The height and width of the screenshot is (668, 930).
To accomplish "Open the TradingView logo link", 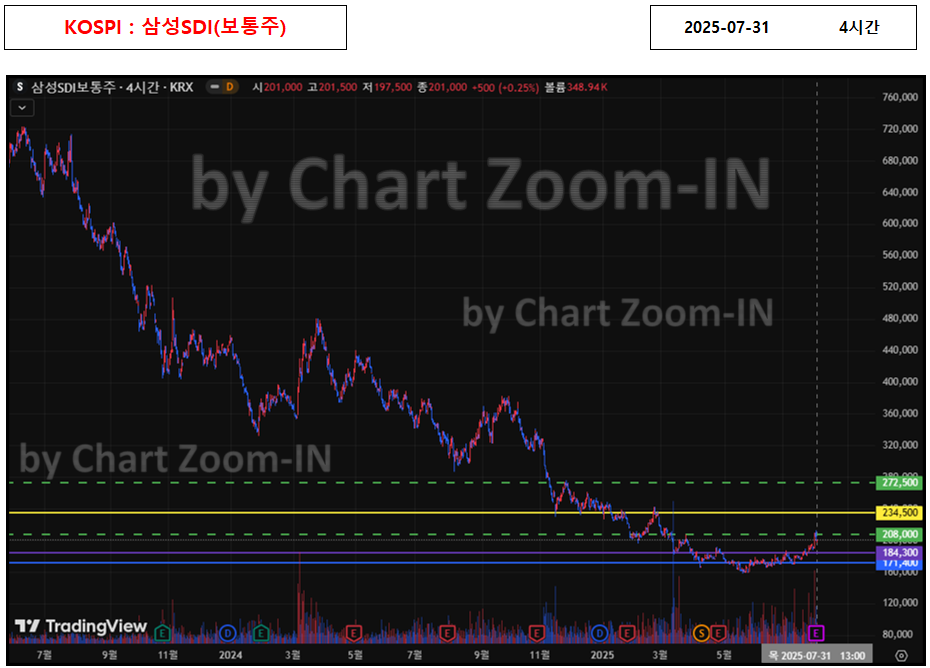I will pyautogui.click(x=81, y=626).
